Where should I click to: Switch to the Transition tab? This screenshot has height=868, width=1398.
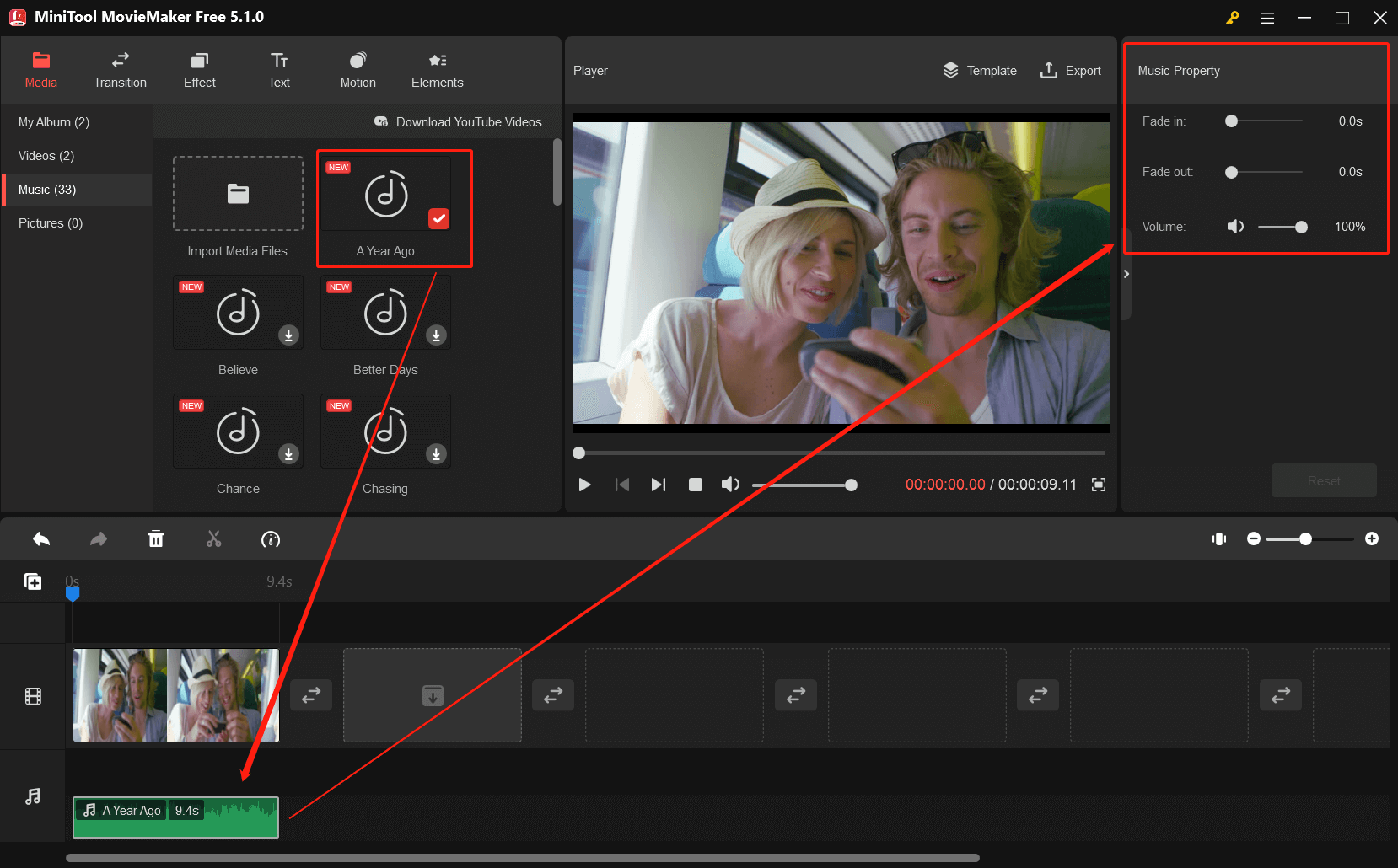click(x=120, y=70)
